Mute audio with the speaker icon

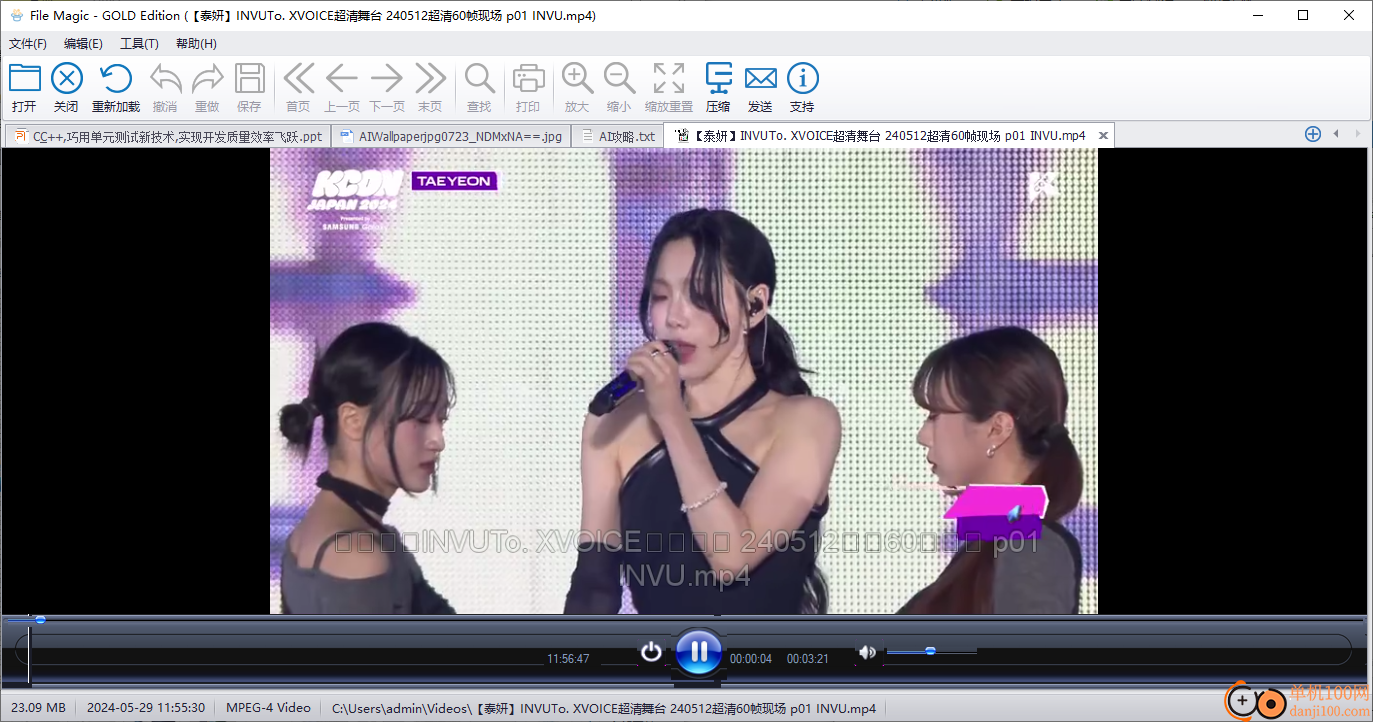867,652
